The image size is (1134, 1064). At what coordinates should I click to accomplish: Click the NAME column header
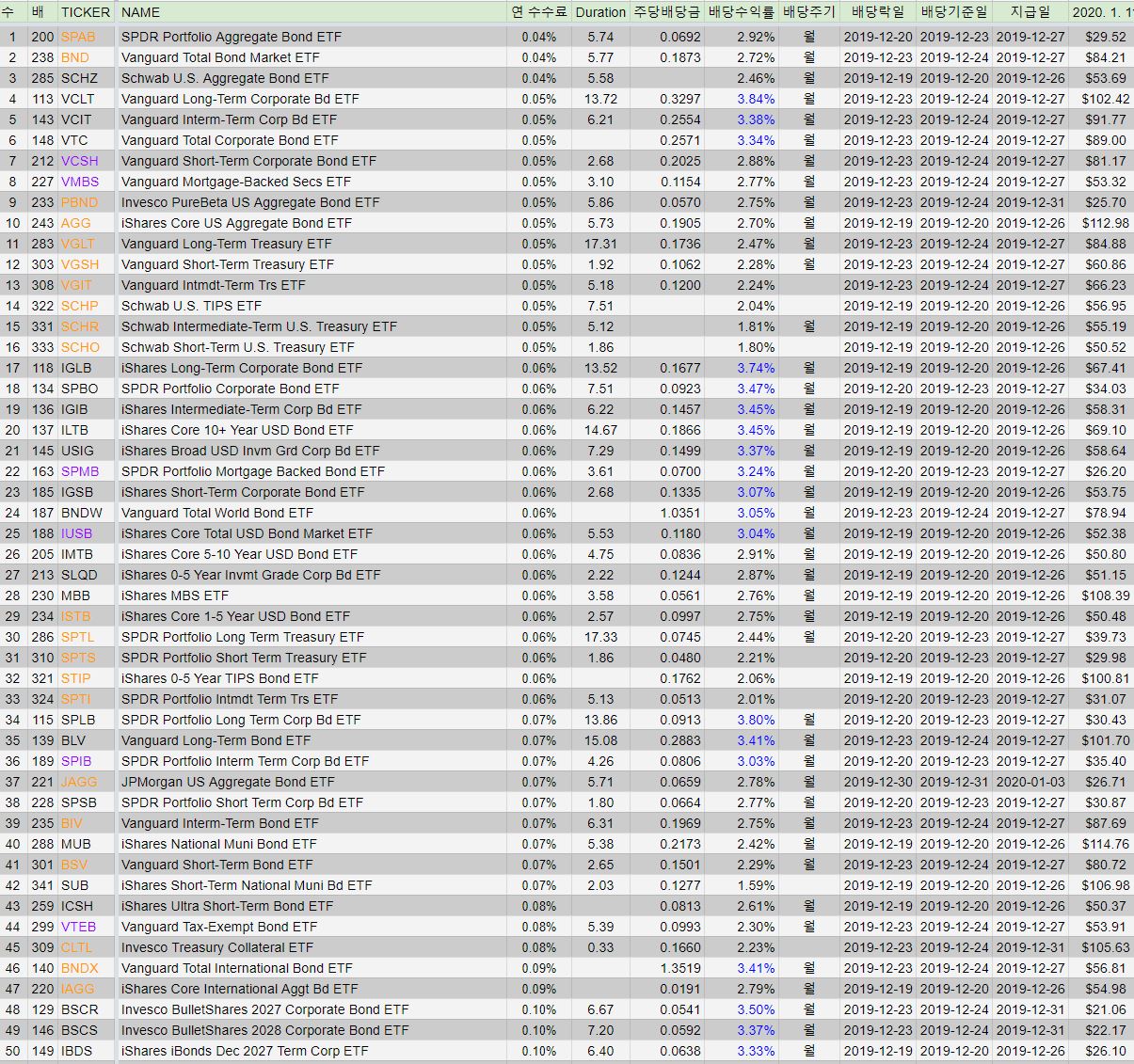[141, 12]
